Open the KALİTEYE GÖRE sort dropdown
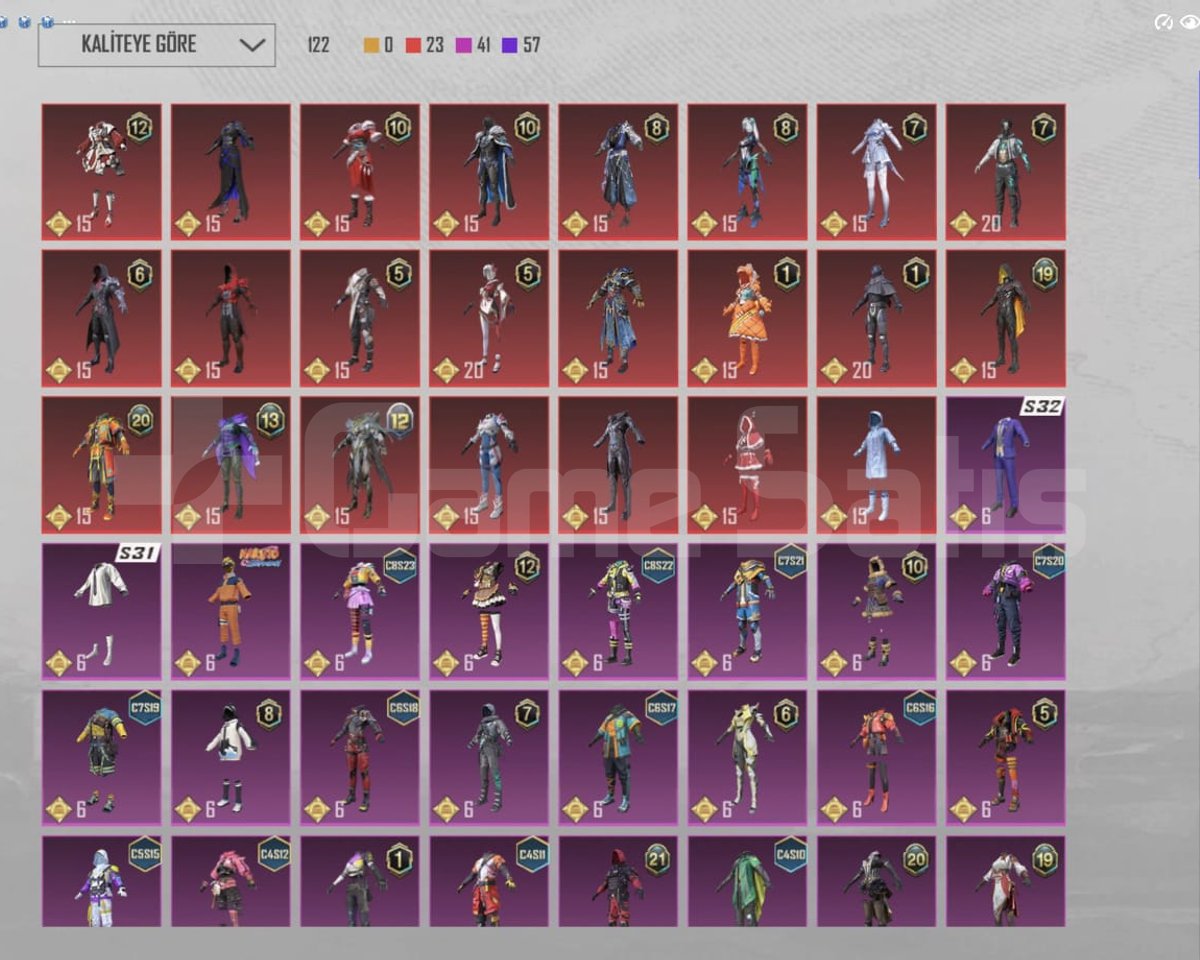 [157, 45]
